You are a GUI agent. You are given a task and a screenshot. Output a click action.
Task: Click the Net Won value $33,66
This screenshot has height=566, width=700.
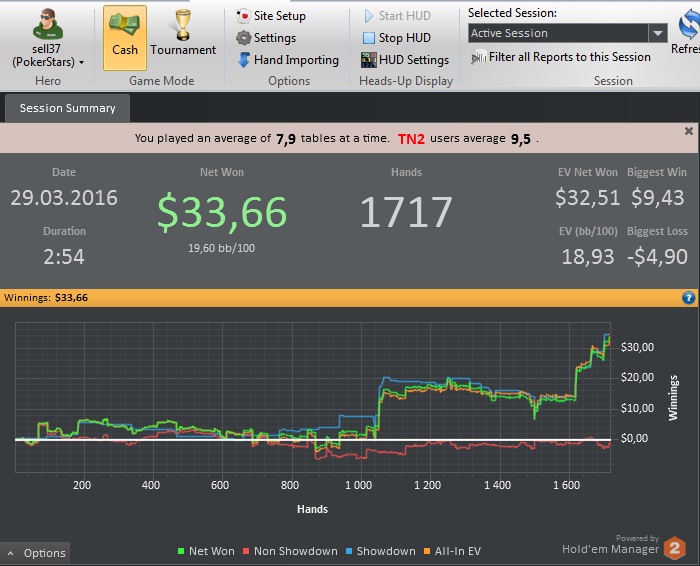(222, 212)
